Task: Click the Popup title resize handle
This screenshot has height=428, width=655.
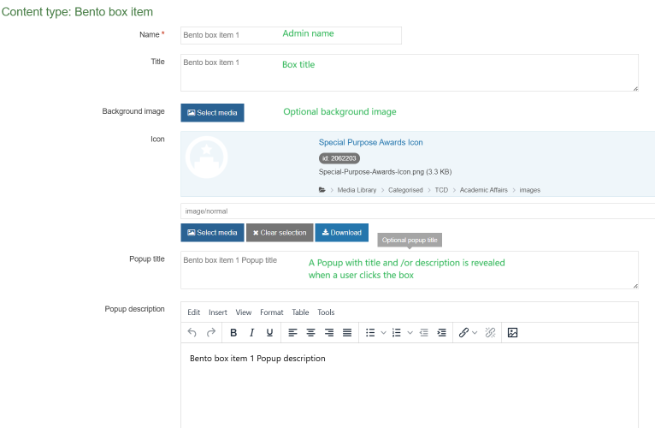Action: click(x=635, y=286)
